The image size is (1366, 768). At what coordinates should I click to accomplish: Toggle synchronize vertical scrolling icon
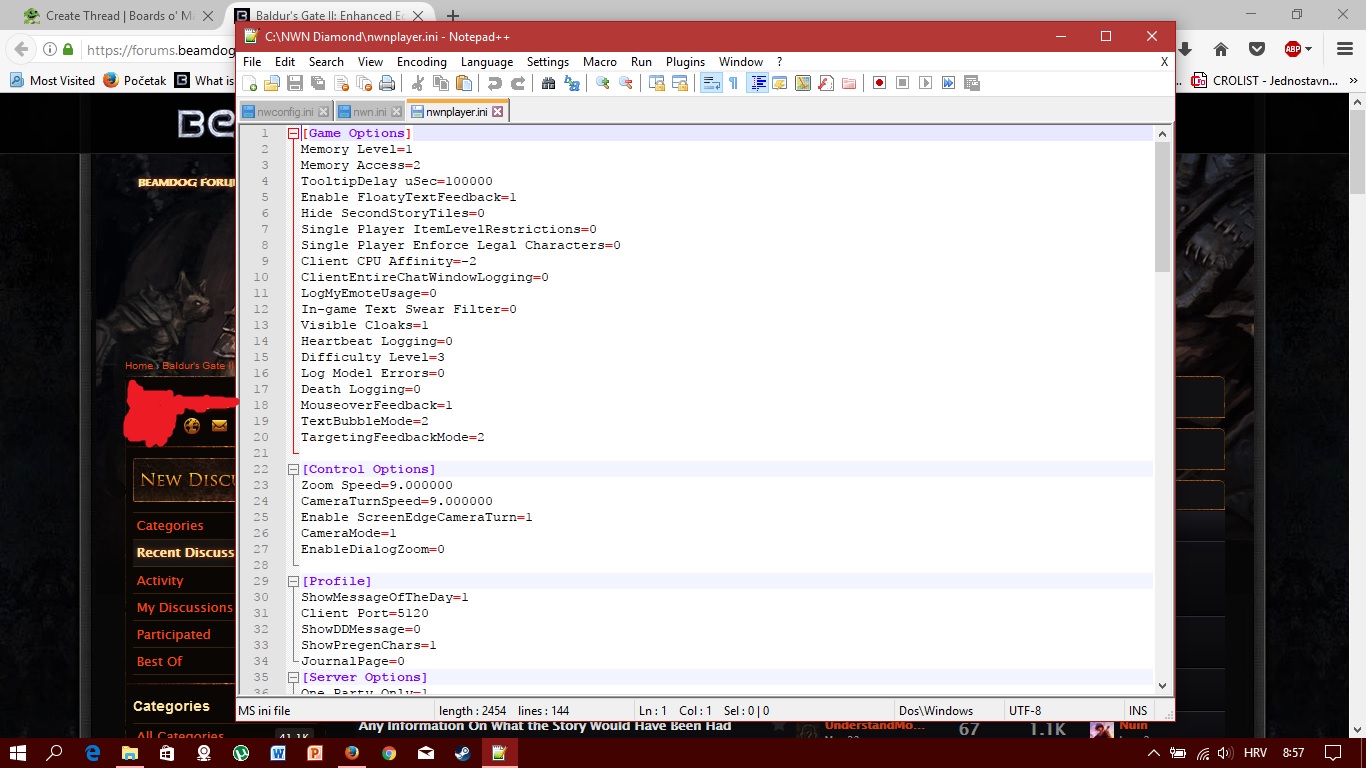[657, 83]
